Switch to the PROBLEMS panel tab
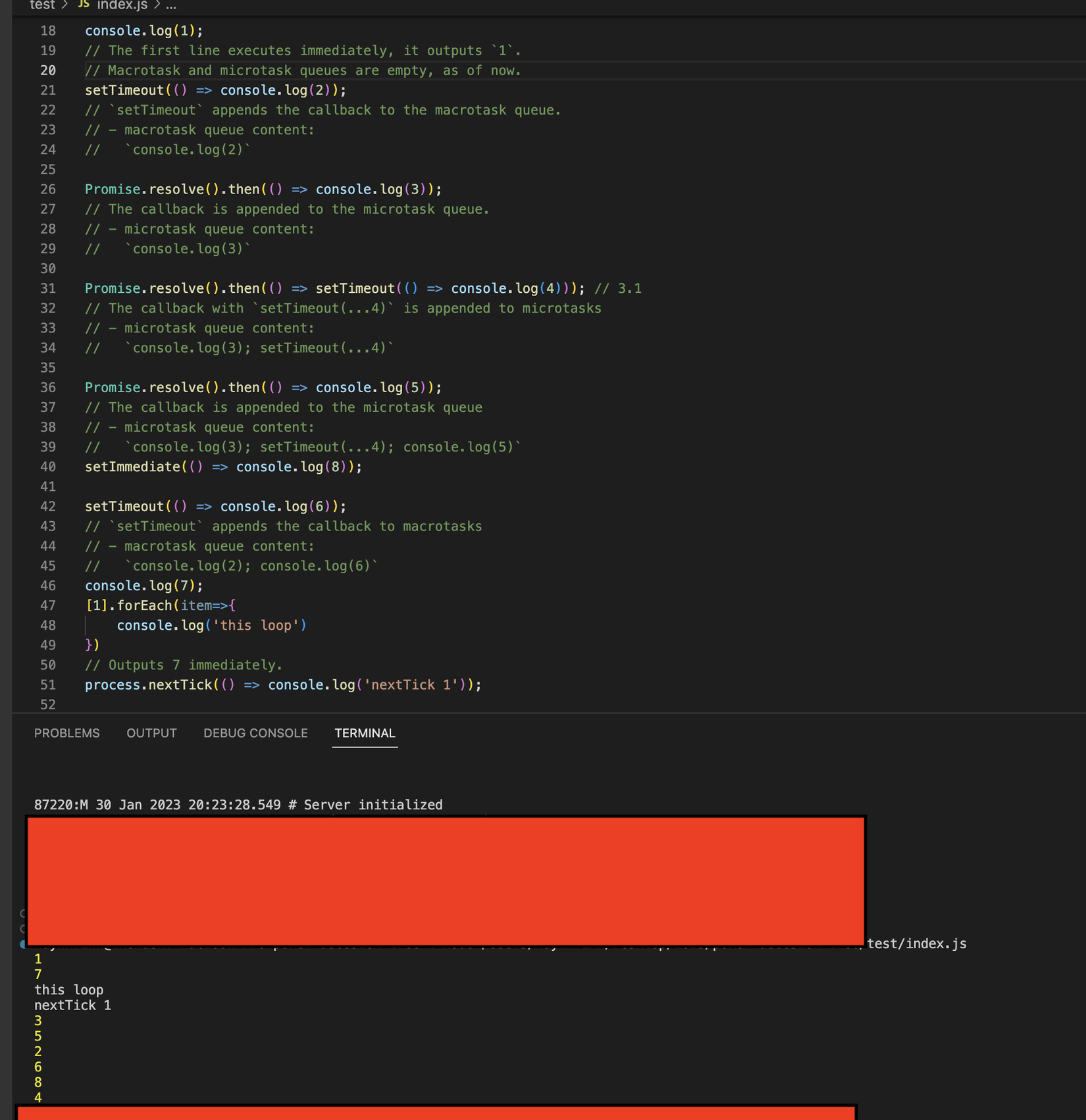1086x1120 pixels. coord(67,733)
